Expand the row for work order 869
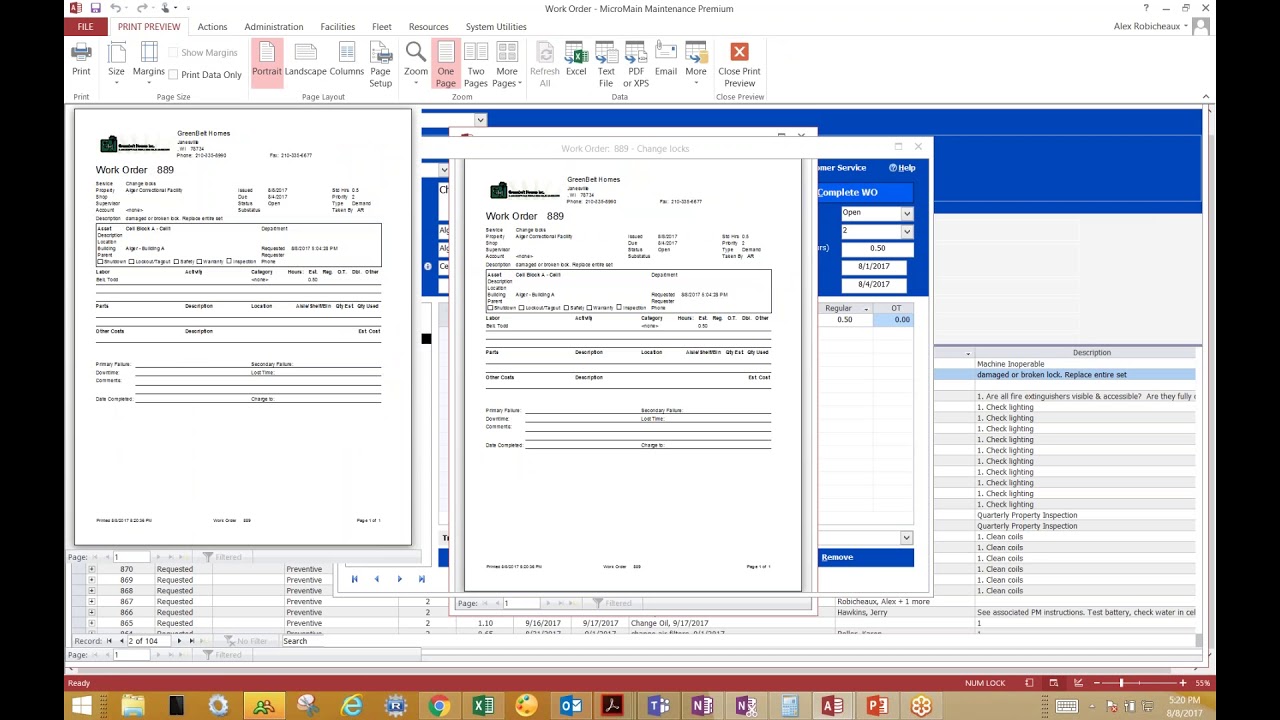 click(91, 580)
